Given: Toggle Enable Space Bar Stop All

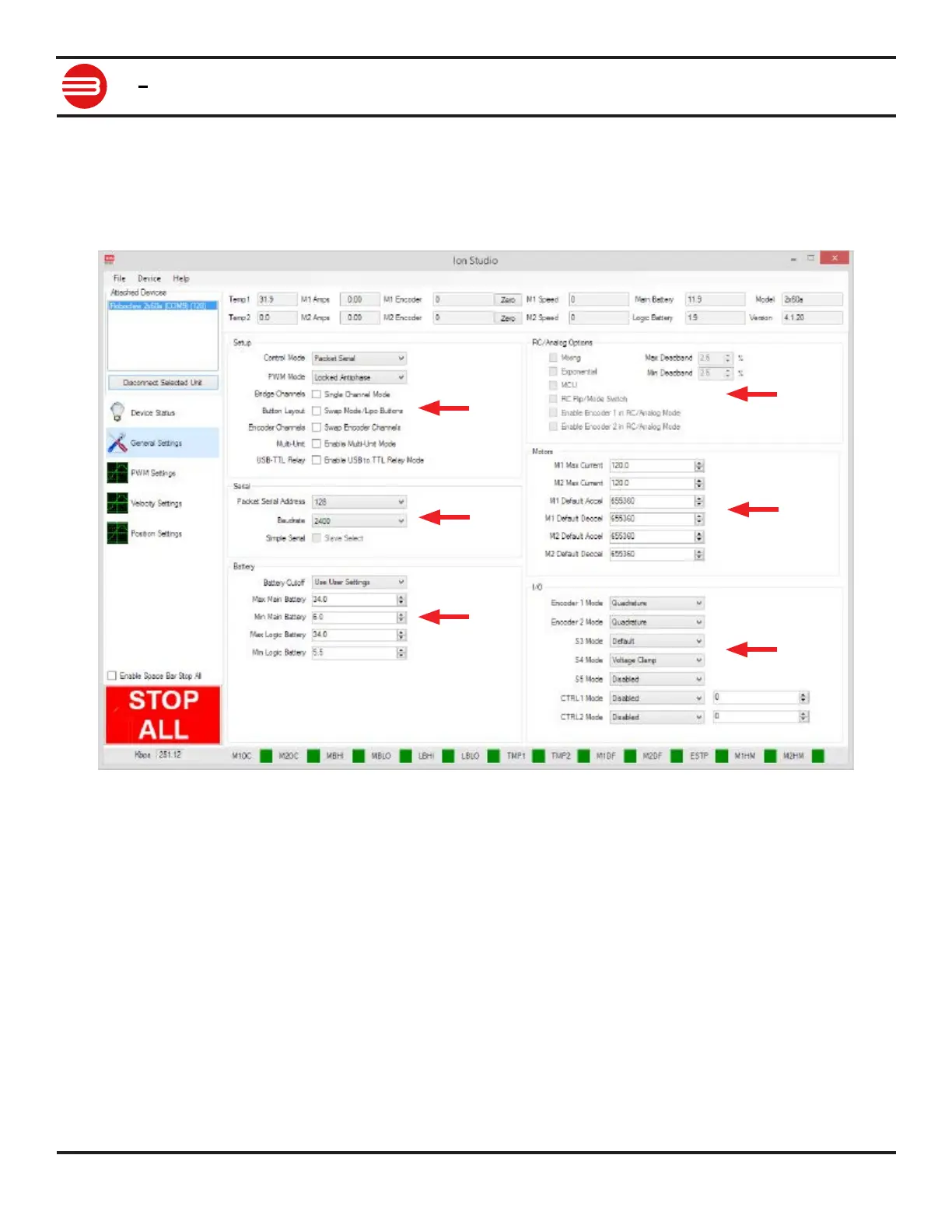Looking at the screenshot, I should tap(112, 675).
